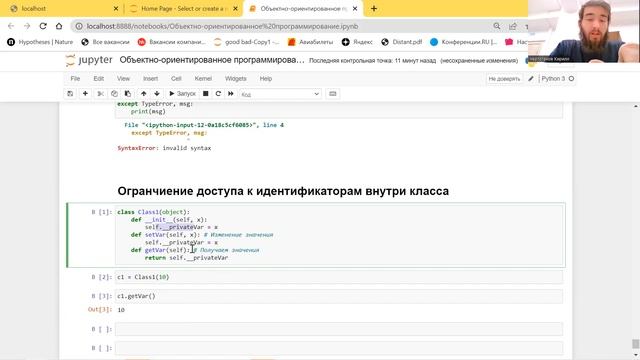The width and height of the screenshot is (640, 360).
Task: Click the address bar URL
Action: click(222, 26)
